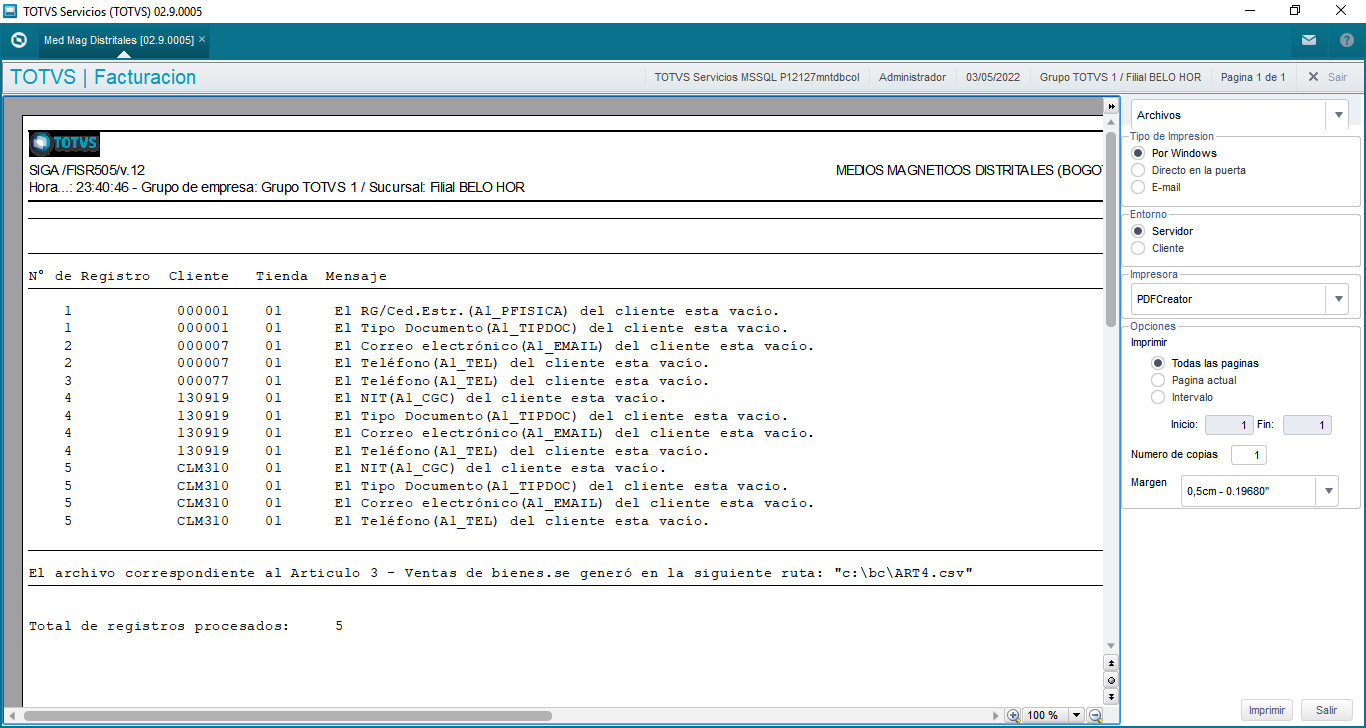The width and height of the screenshot is (1366, 728).
Task: Click the vertical scrollbar up arrow
Action: pos(1111,122)
